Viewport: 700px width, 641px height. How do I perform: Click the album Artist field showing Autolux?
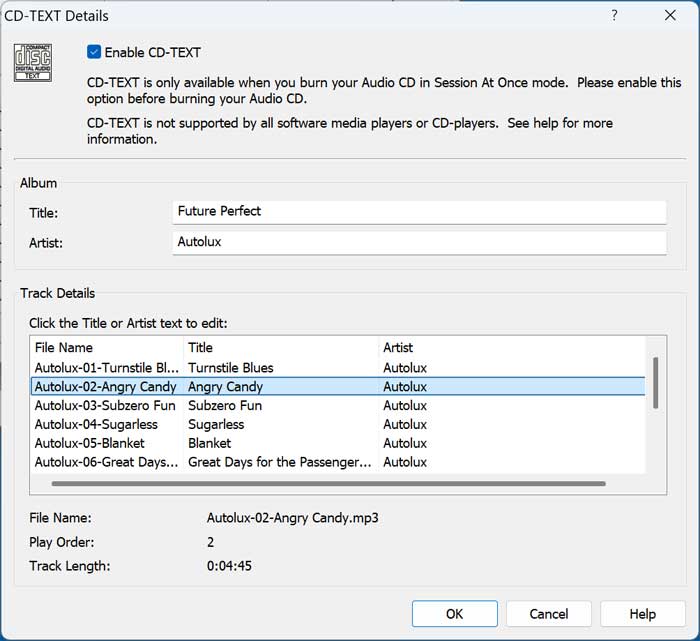tap(418, 243)
